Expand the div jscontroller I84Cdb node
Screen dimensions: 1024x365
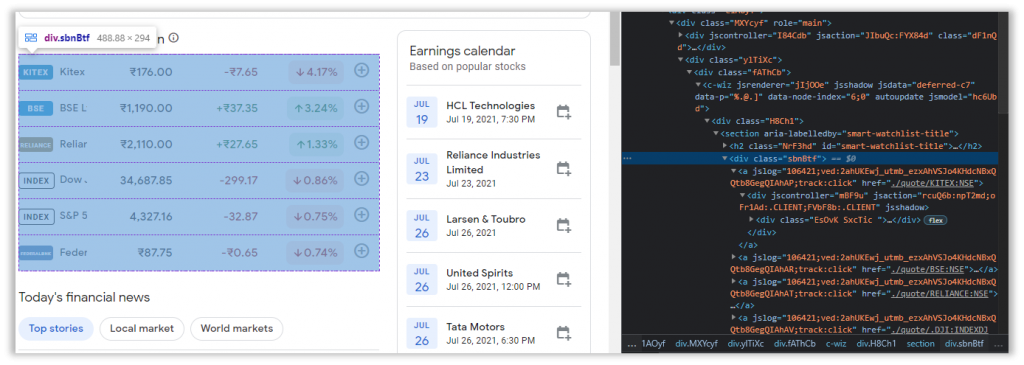pos(680,35)
